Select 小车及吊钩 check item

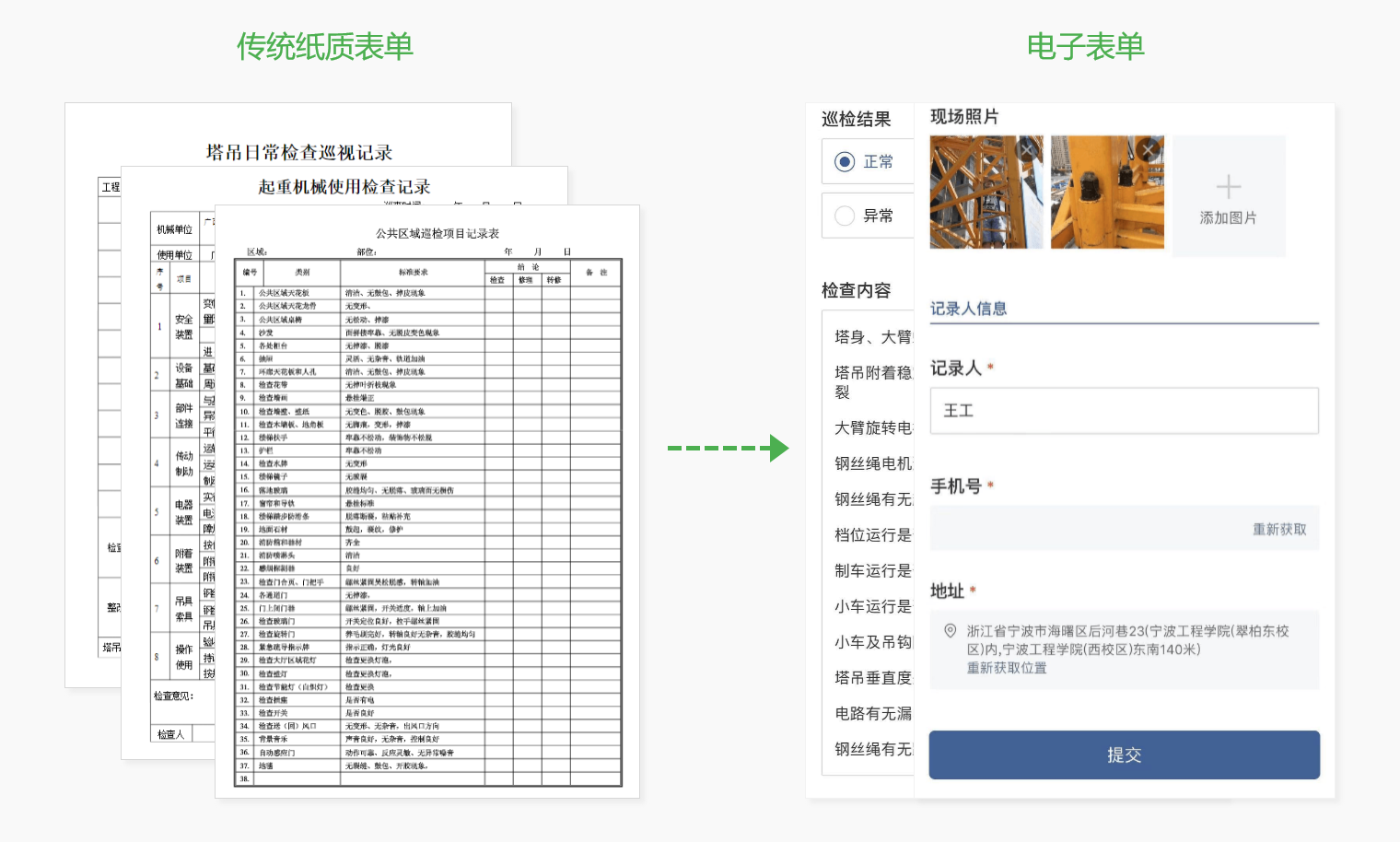pyautogui.click(x=872, y=642)
